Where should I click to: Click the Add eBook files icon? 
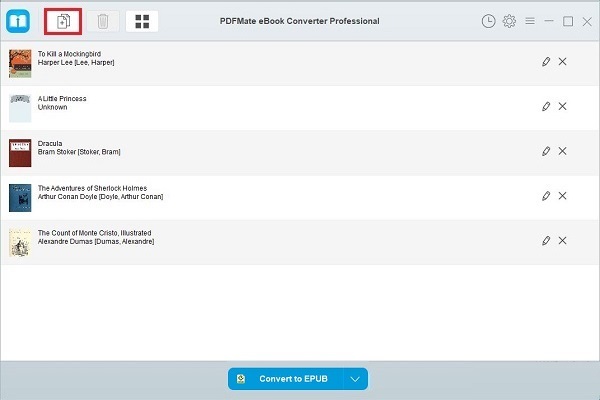63,21
